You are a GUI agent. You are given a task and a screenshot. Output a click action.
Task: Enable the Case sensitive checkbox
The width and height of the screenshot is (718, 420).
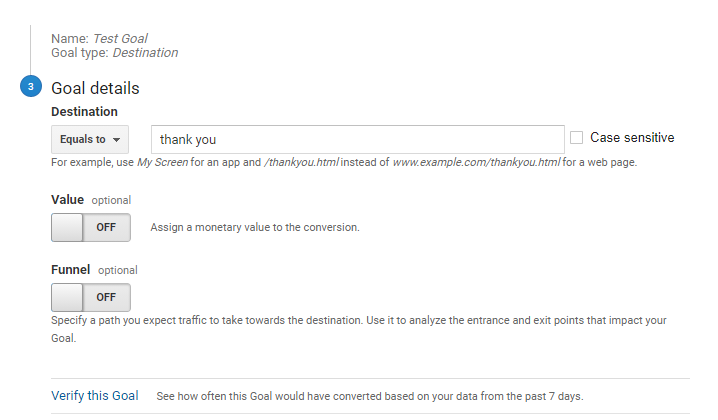tap(577, 137)
